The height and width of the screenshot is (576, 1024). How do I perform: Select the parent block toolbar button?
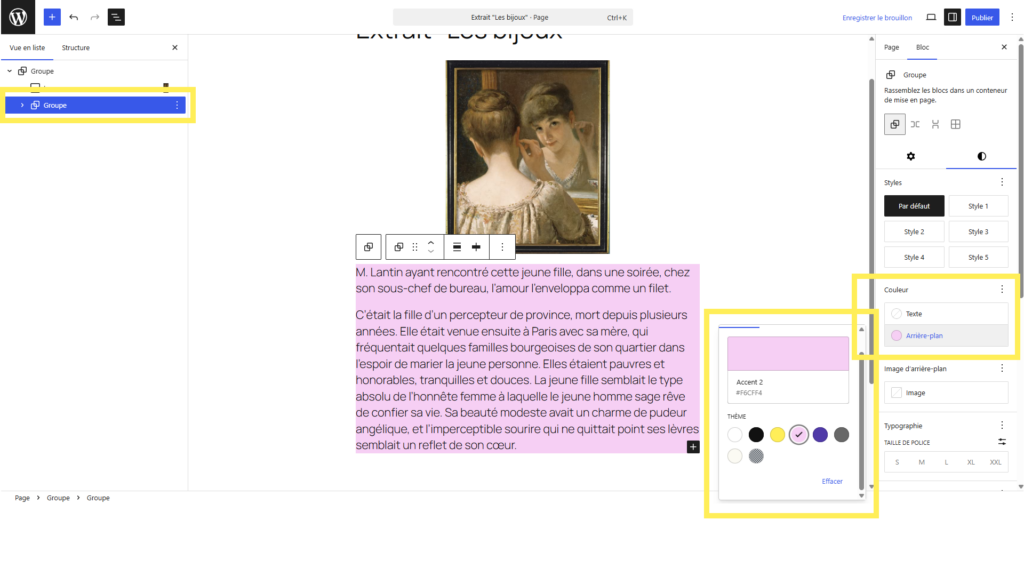click(368, 247)
